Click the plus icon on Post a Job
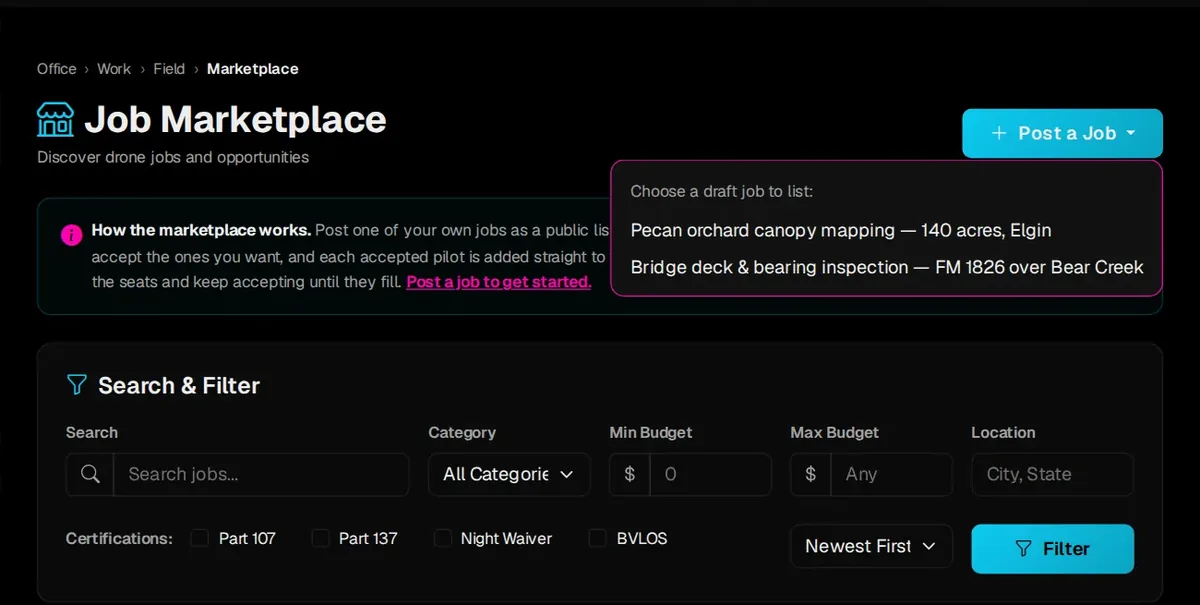 coord(998,133)
